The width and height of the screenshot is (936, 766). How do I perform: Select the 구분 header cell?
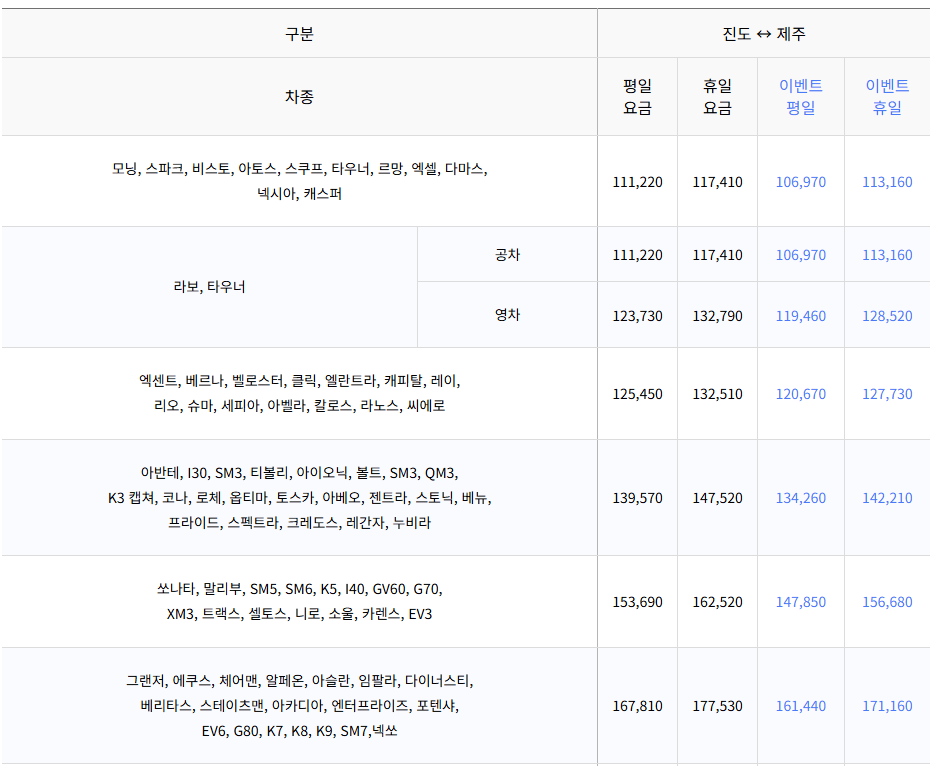coord(299,33)
